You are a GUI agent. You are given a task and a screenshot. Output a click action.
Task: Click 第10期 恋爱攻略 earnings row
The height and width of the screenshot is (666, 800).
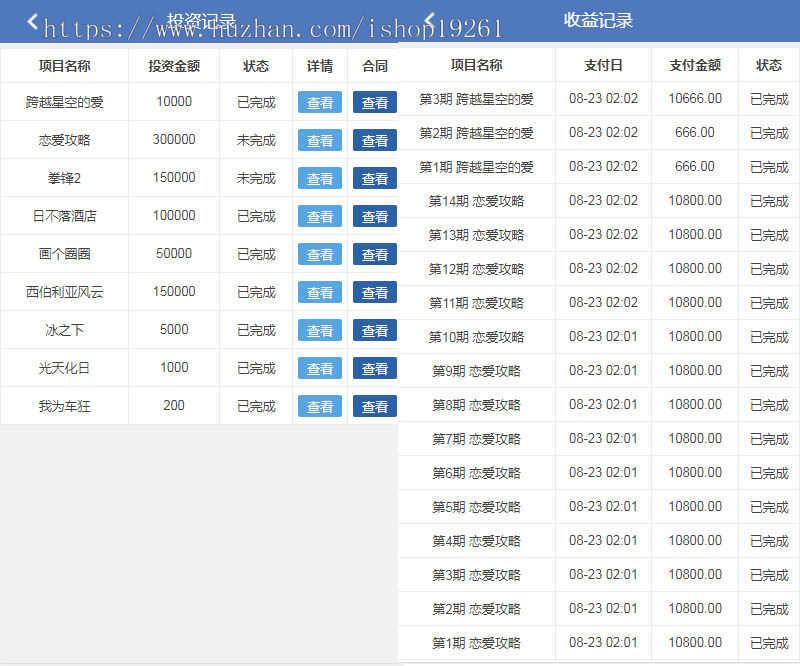(598, 337)
